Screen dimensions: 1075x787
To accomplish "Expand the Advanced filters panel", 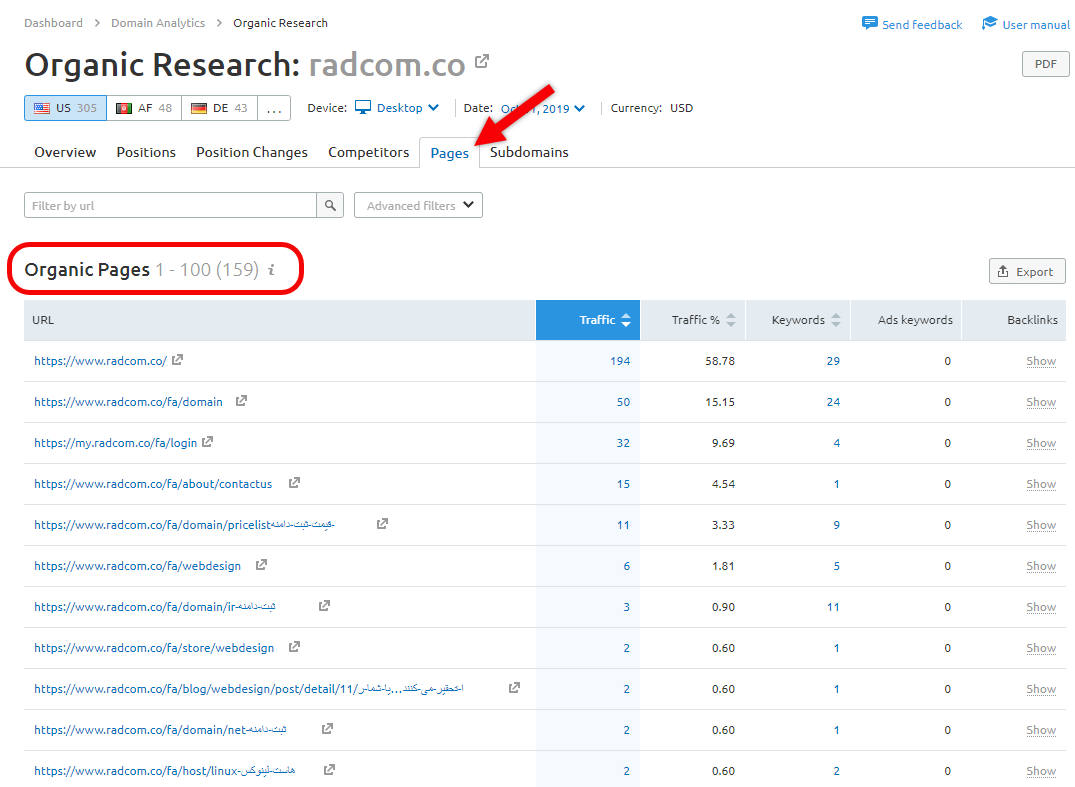I will pos(418,205).
